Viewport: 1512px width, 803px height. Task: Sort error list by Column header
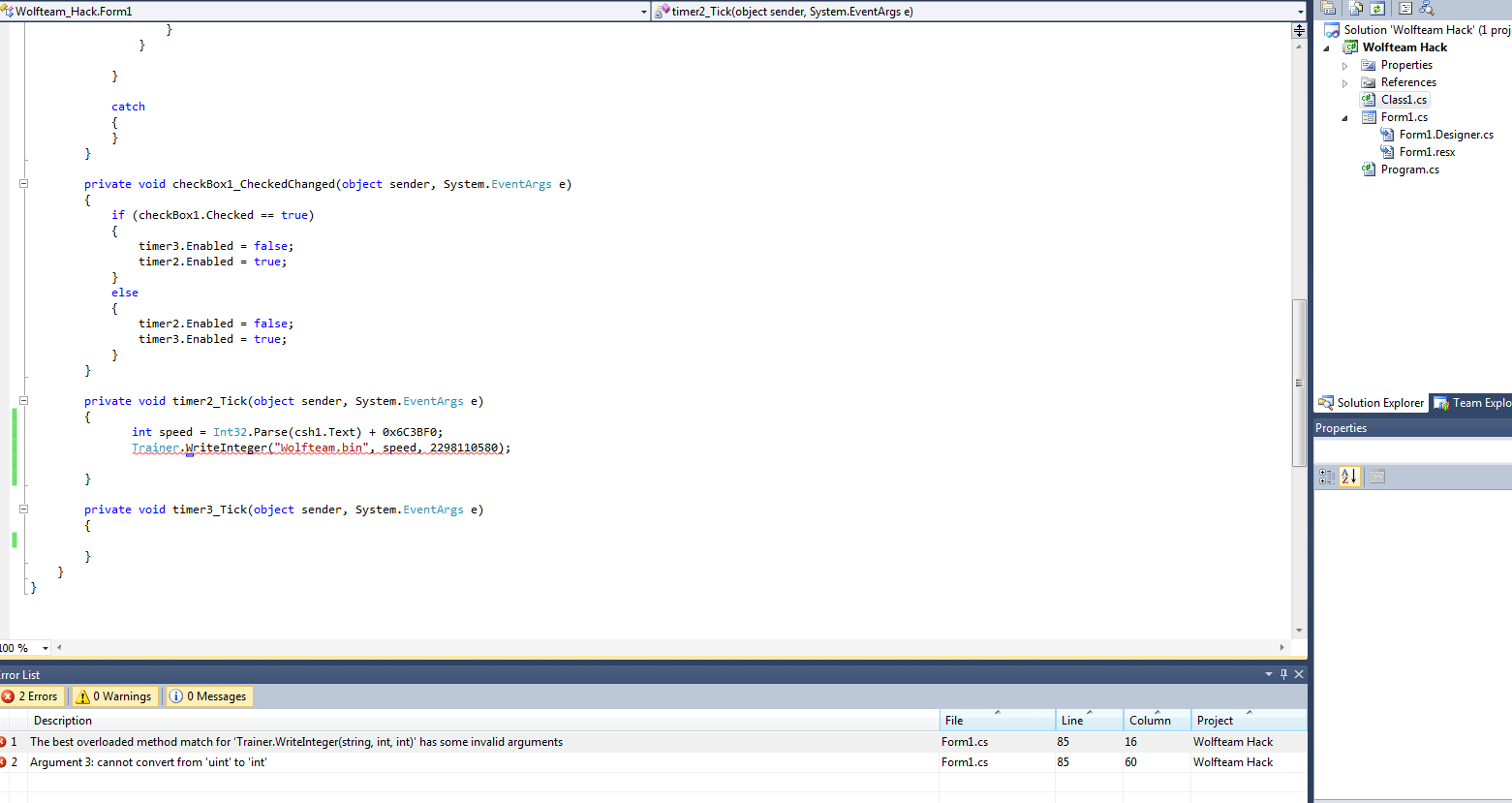tap(1157, 721)
